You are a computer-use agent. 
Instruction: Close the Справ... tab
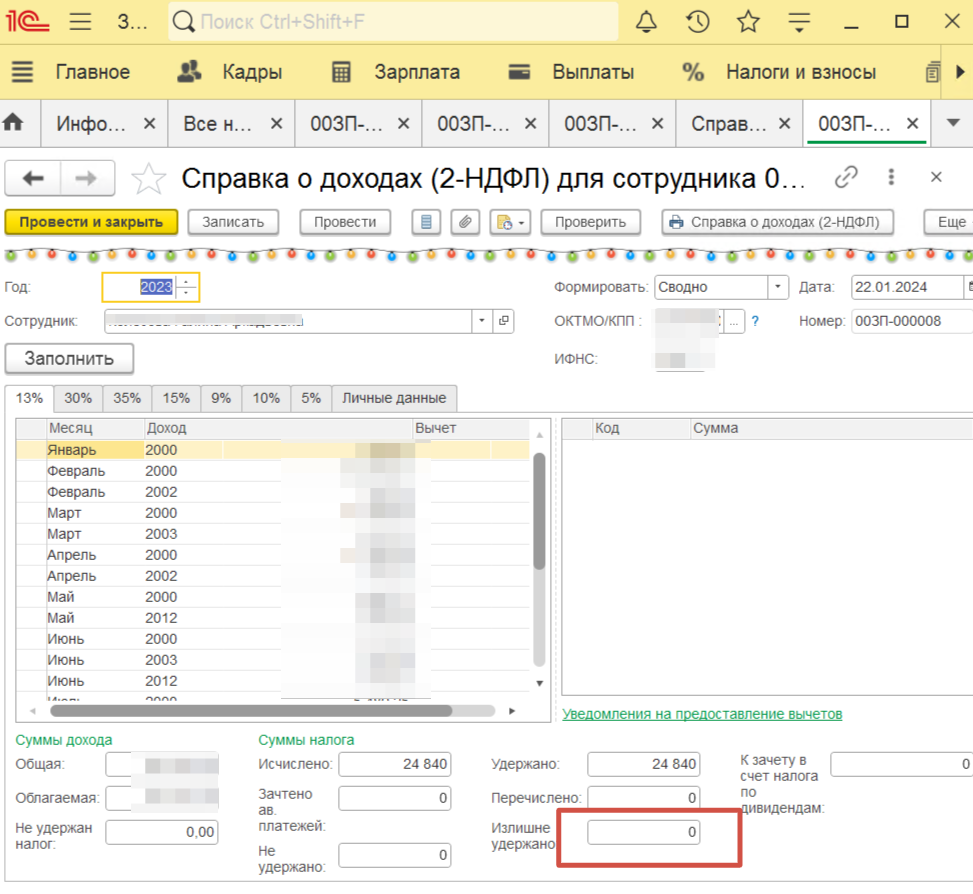pos(784,123)
